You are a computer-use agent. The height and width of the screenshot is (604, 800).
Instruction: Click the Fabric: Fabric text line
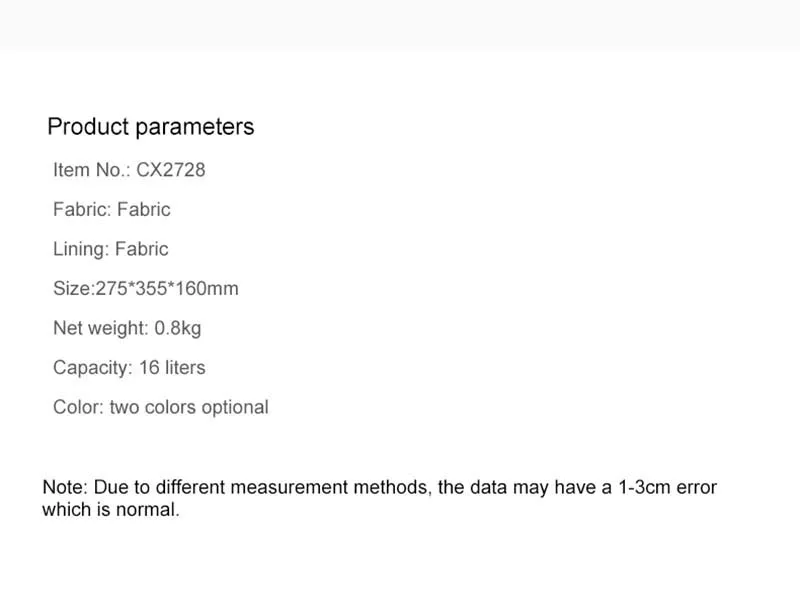[x=112, y=209]
